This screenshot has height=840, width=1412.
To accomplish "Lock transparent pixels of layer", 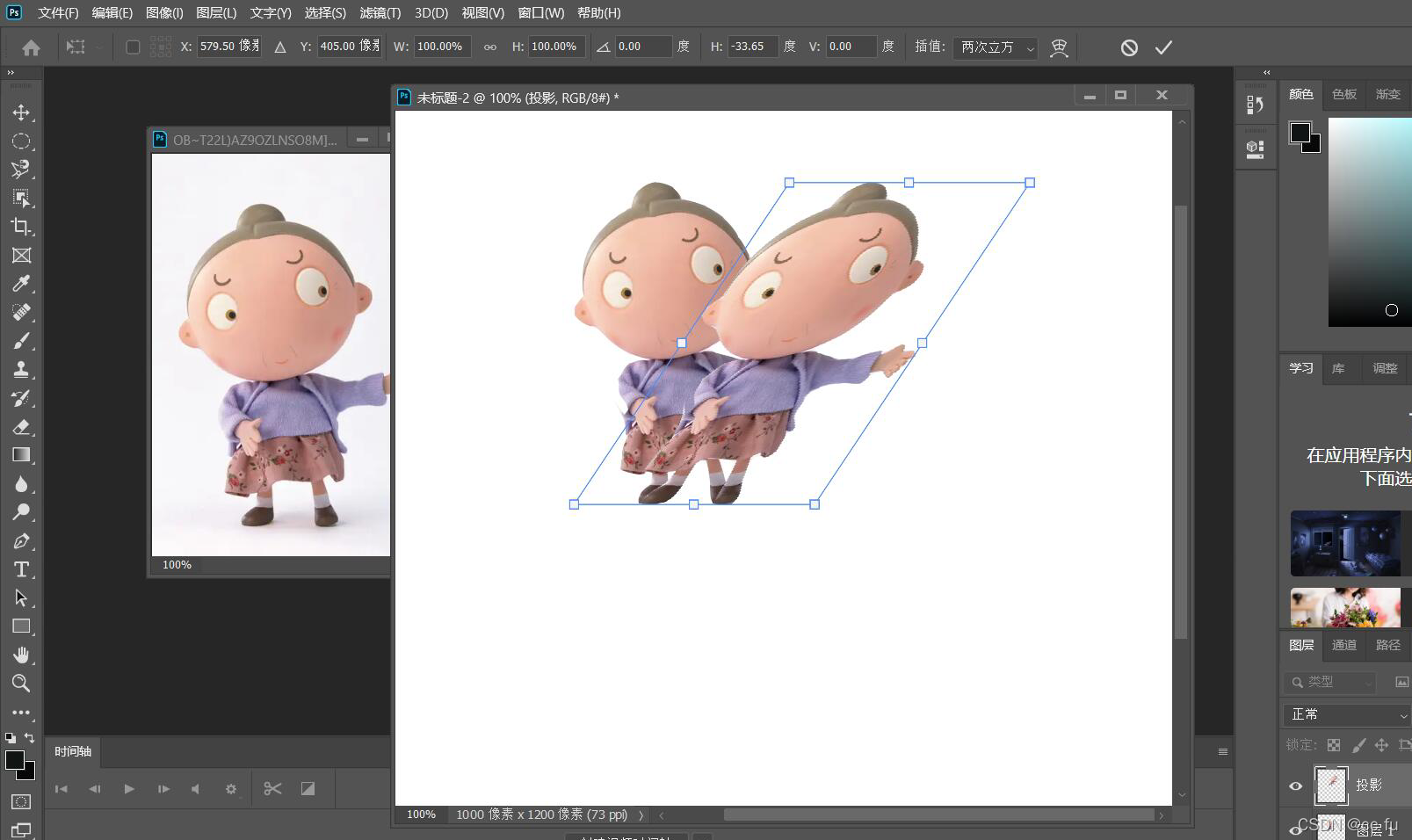I will coord(1334,745).
